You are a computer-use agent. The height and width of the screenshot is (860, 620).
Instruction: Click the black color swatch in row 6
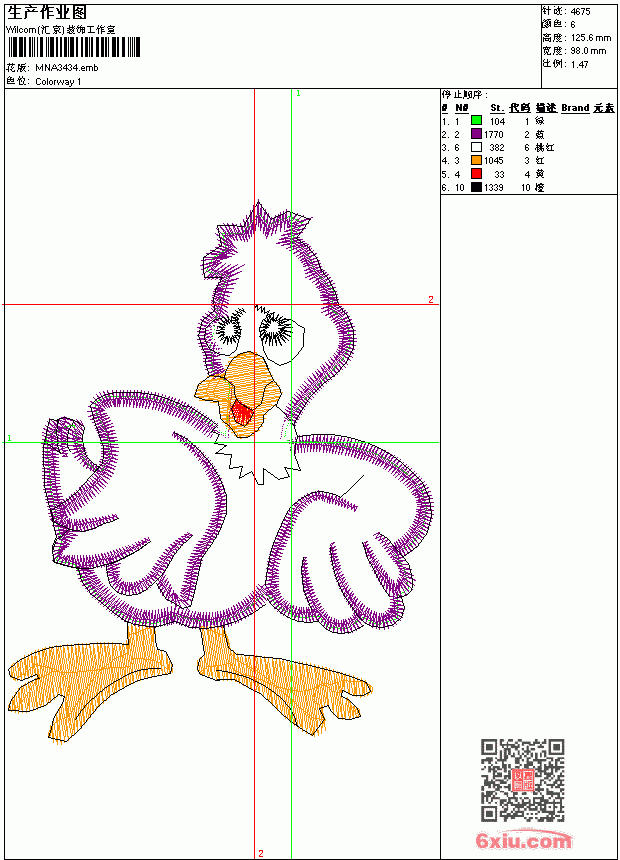[476, 187]
